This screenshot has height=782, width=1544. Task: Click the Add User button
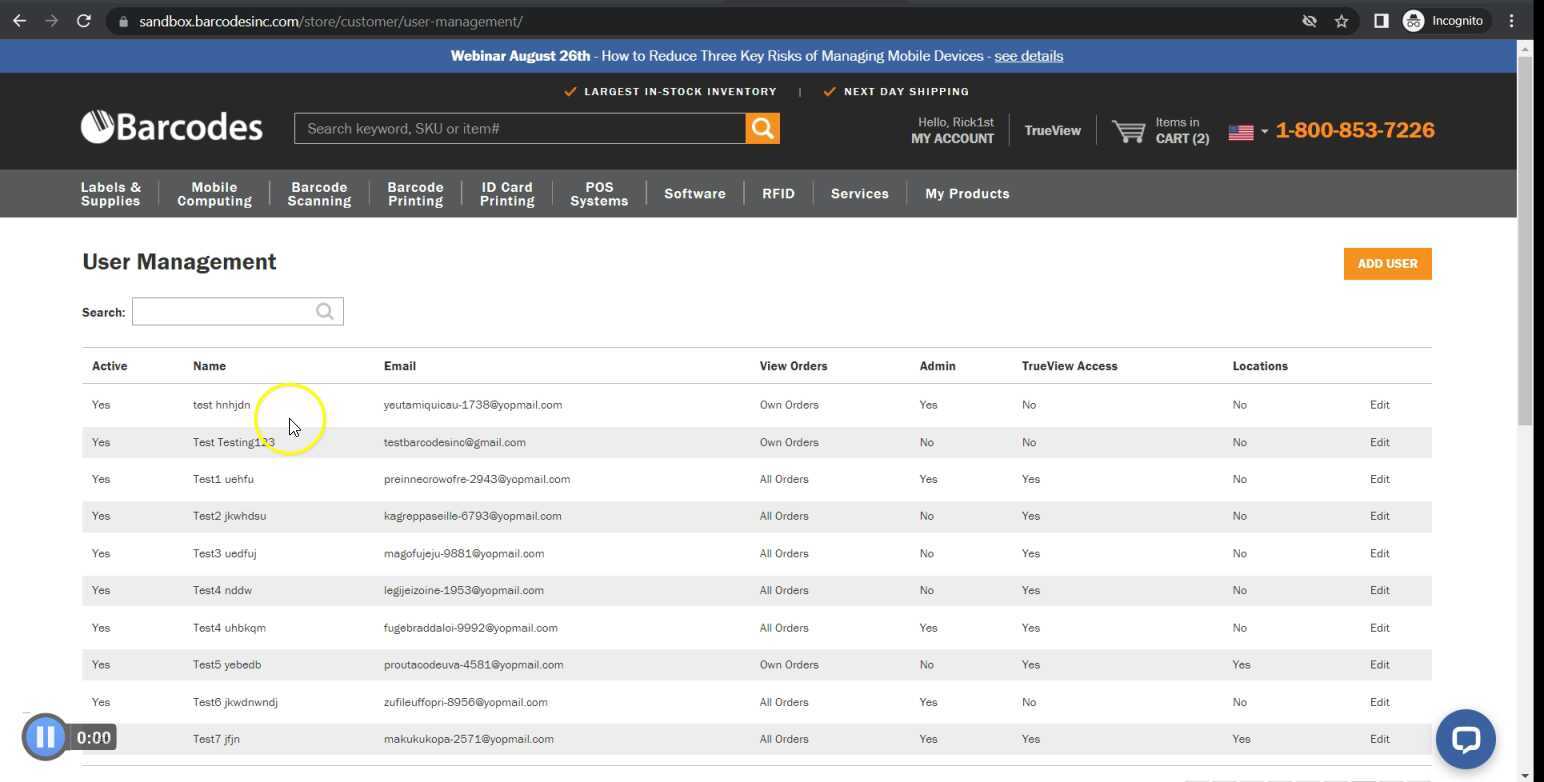pyautogui.click(x=1387, y=264)
